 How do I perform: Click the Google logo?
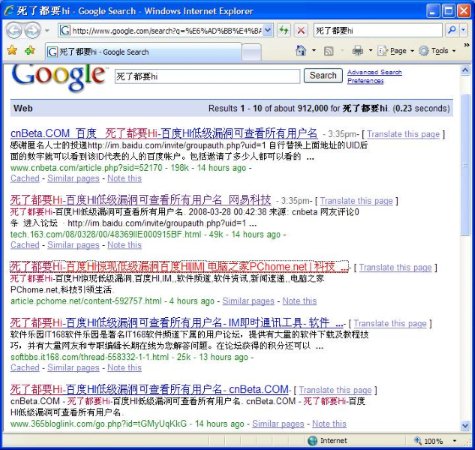59,77
